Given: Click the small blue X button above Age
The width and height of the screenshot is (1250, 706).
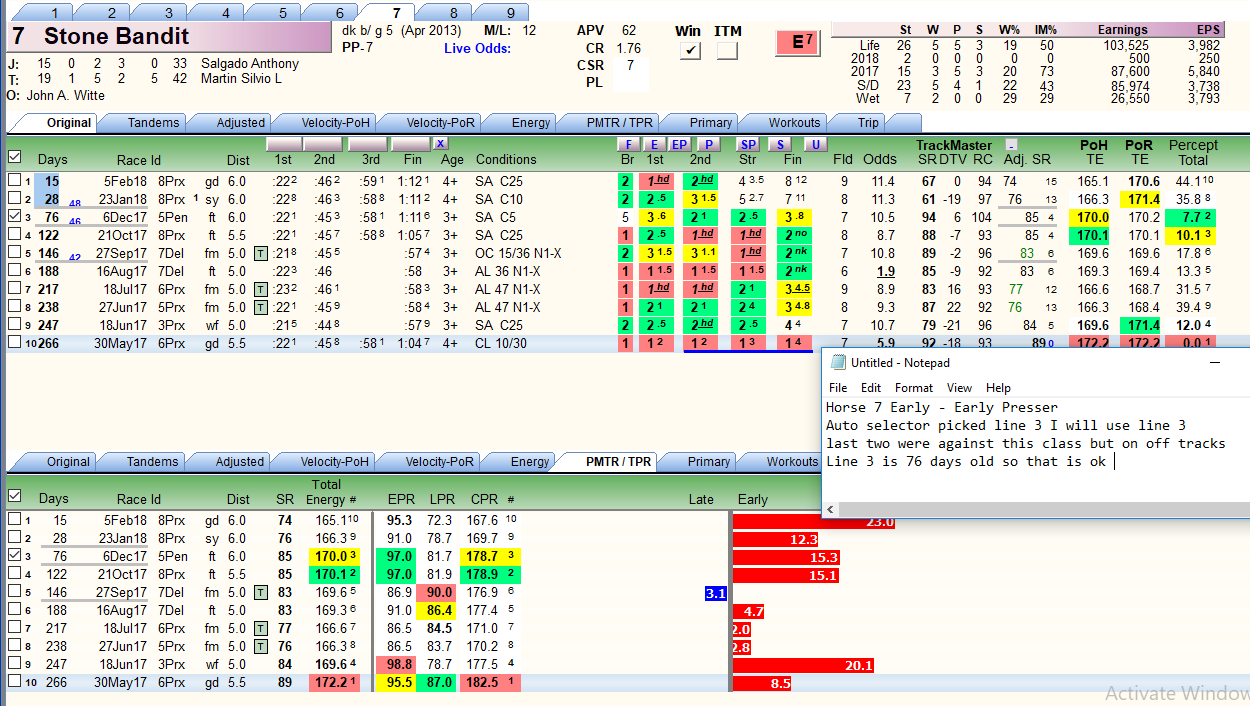Looking at the screenshot, I should pyautogui.click(x=440, y=144).
